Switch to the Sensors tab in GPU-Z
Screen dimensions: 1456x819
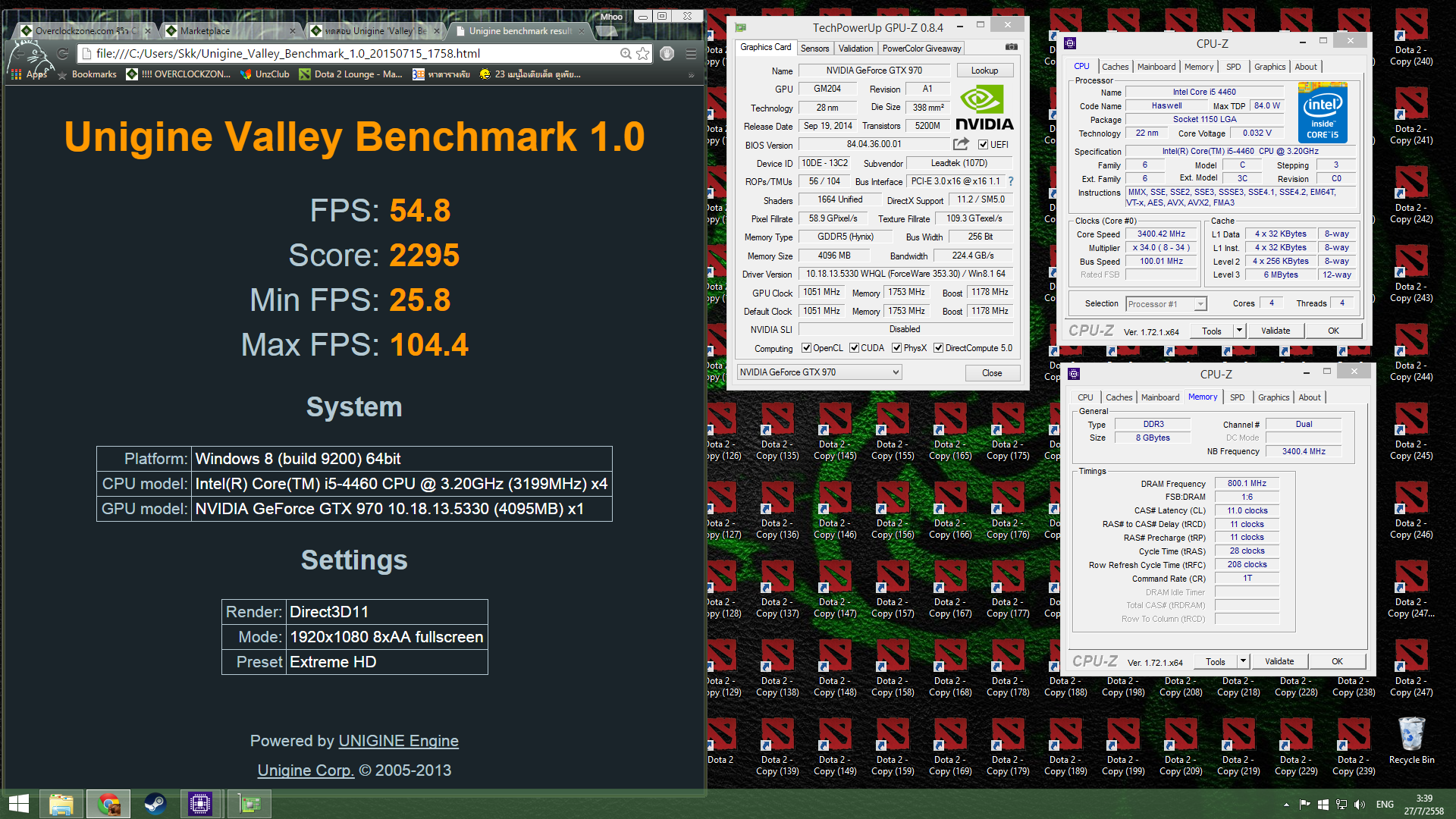click(814, 48)
